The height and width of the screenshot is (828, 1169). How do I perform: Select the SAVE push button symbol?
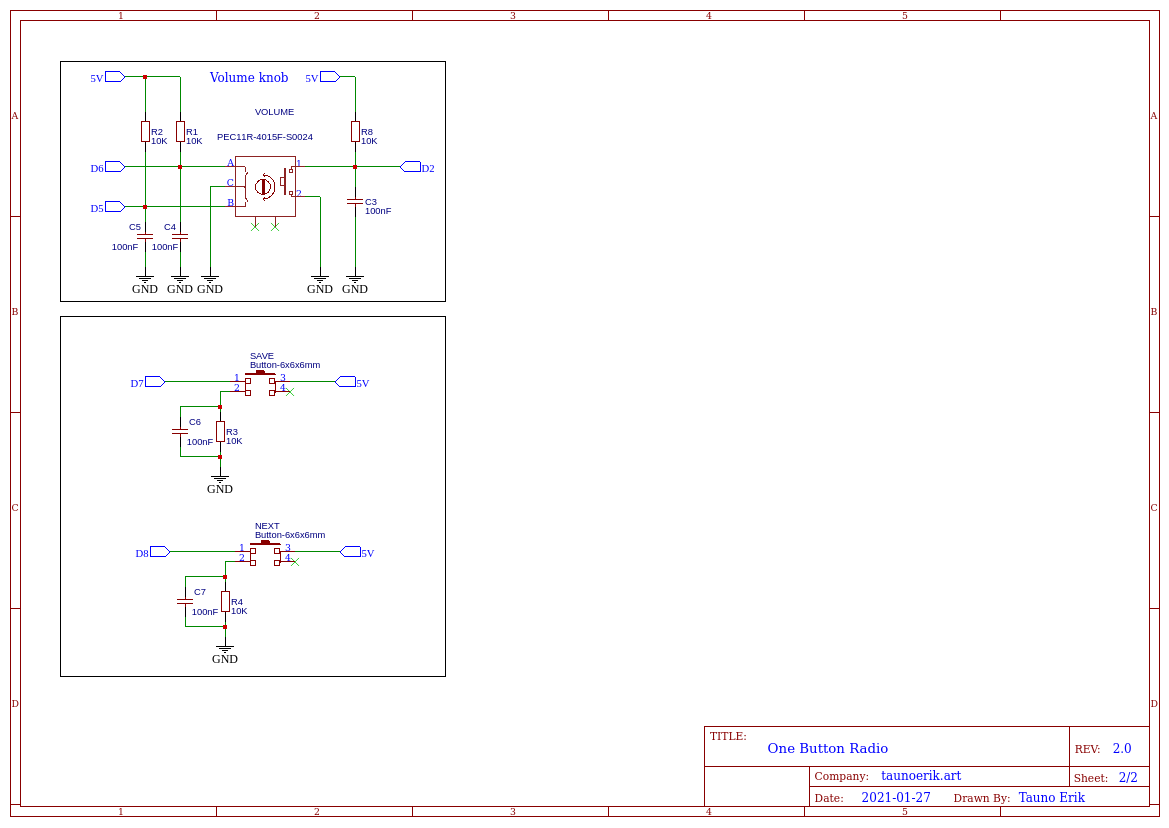(260, 383)
